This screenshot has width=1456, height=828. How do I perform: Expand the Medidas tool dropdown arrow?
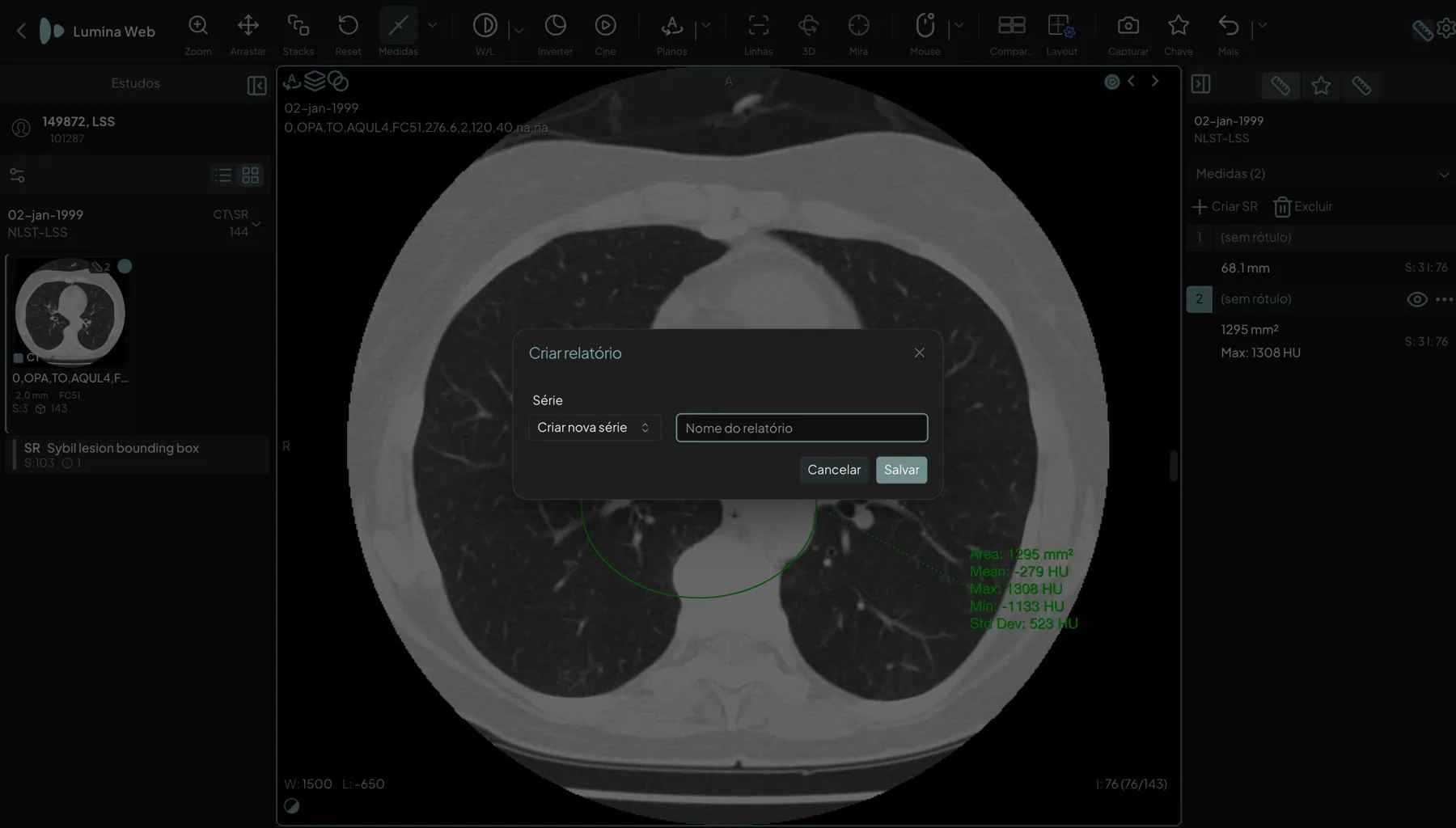coord(433,26)
